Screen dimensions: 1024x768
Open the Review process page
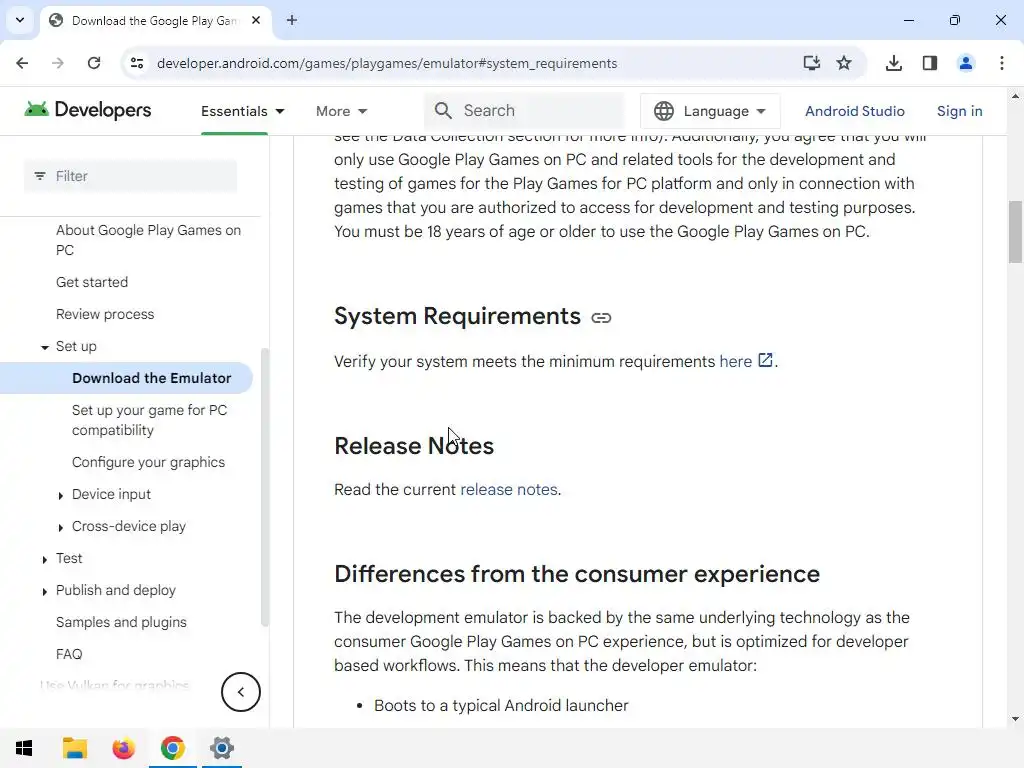105,314
